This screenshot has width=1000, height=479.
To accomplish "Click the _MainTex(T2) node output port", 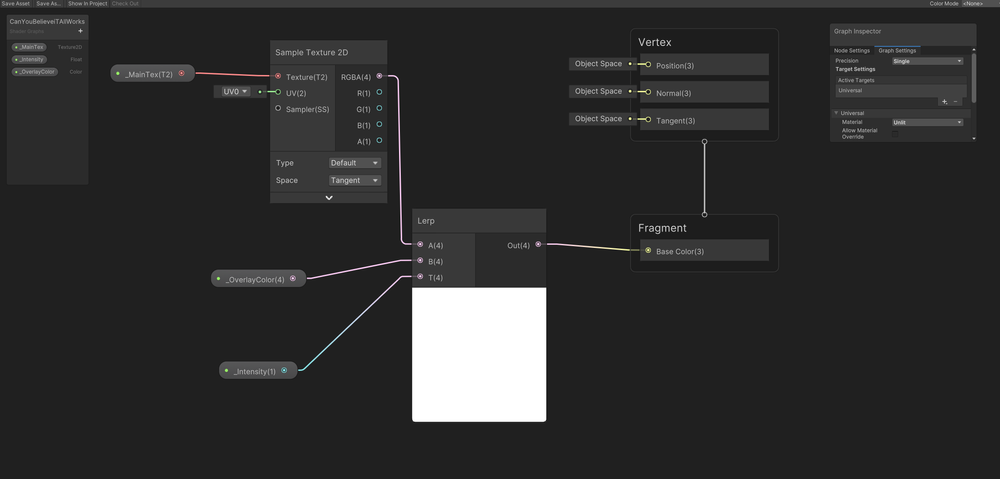I will (x=182, y=73).
